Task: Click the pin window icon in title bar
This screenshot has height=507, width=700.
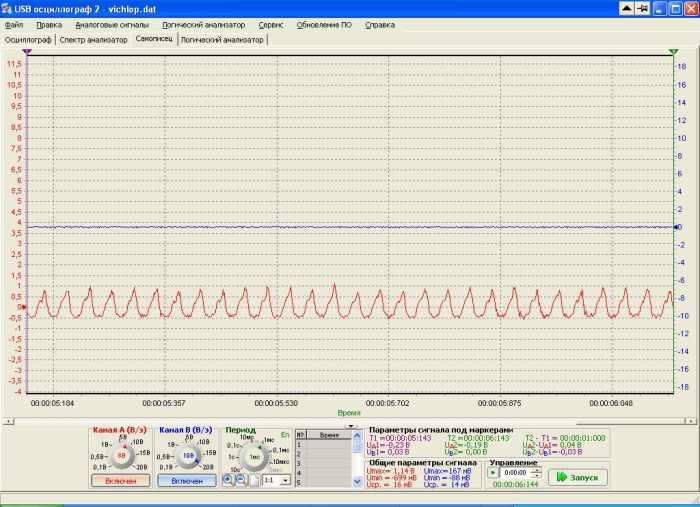Action: coord(643,8)
